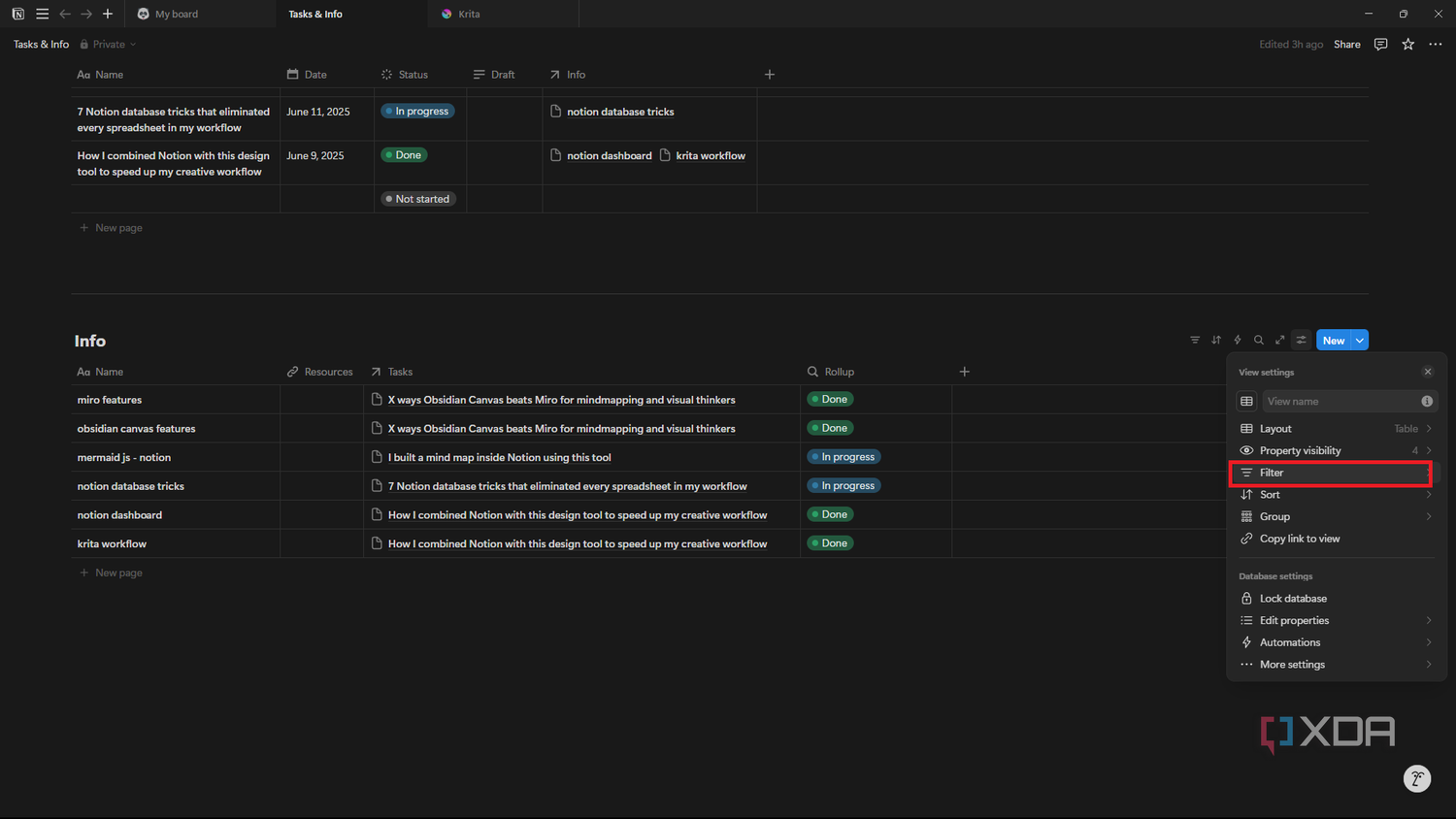Click the Info database filter icon
This screenshot has width=1456, height=819.
point(1195,340)
